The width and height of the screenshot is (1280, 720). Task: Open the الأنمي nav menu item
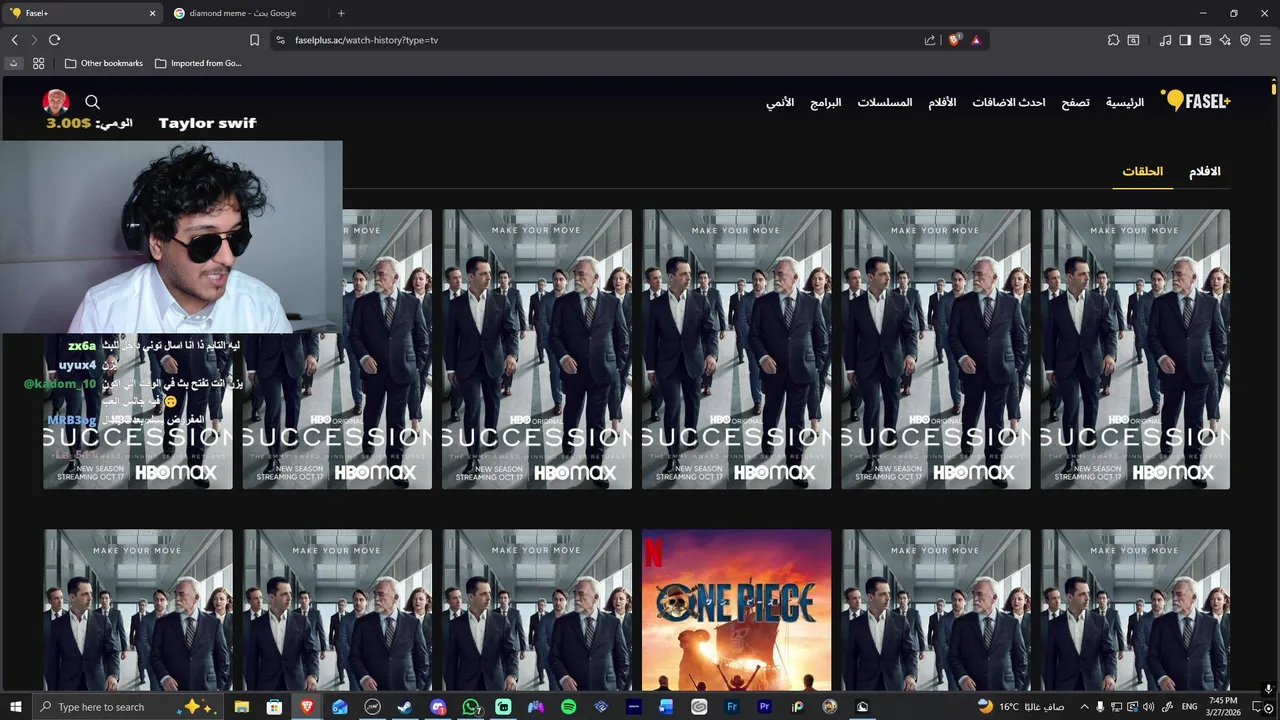pos(780,102)
